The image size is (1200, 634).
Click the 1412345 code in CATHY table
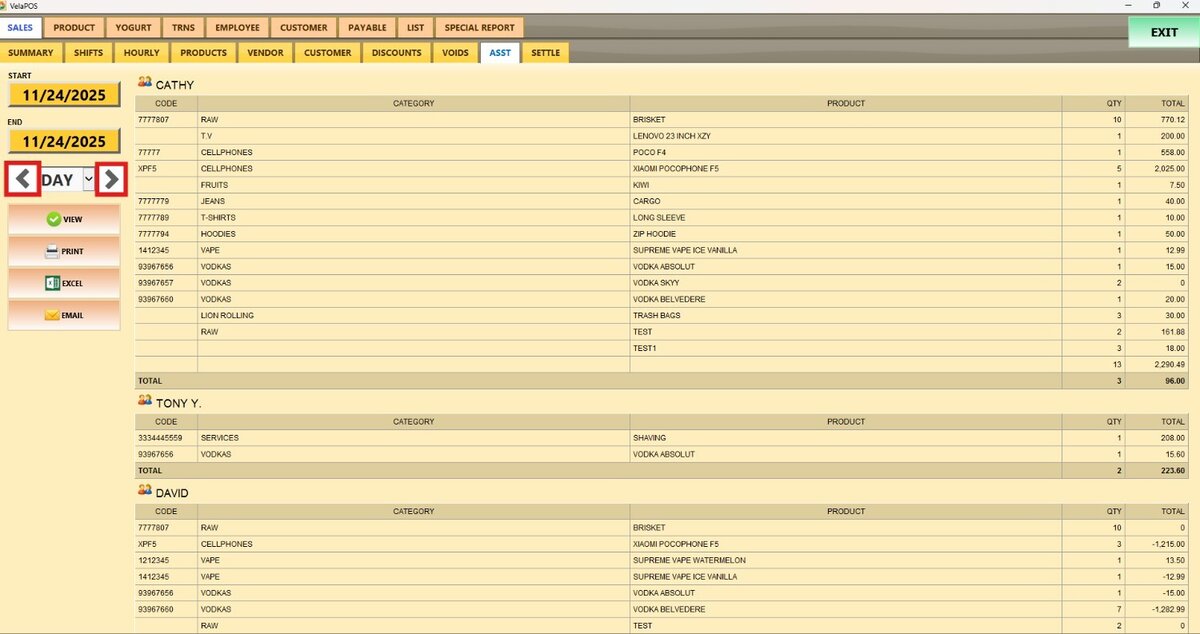pyautogui.click(x=153, y=250)
